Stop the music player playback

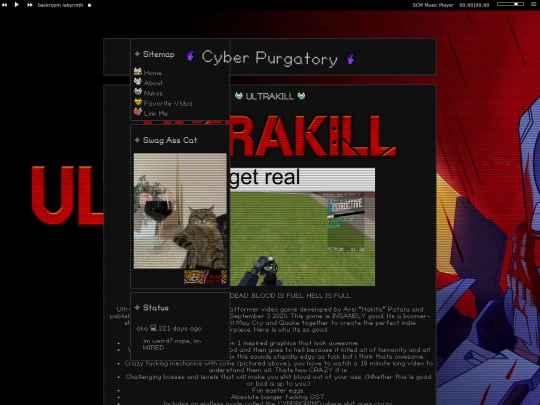[90, 5]
